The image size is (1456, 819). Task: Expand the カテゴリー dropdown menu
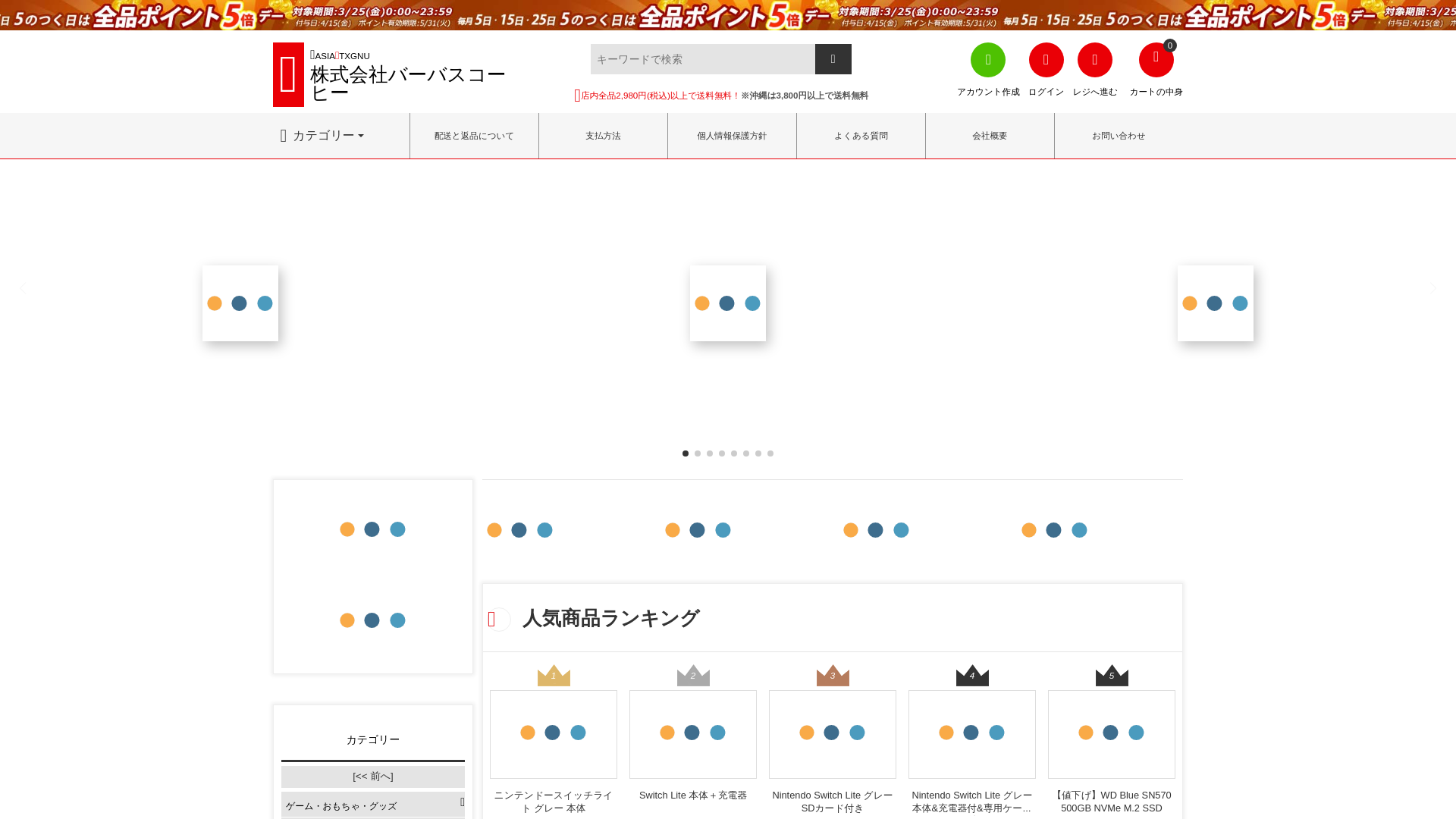[322, 136]
